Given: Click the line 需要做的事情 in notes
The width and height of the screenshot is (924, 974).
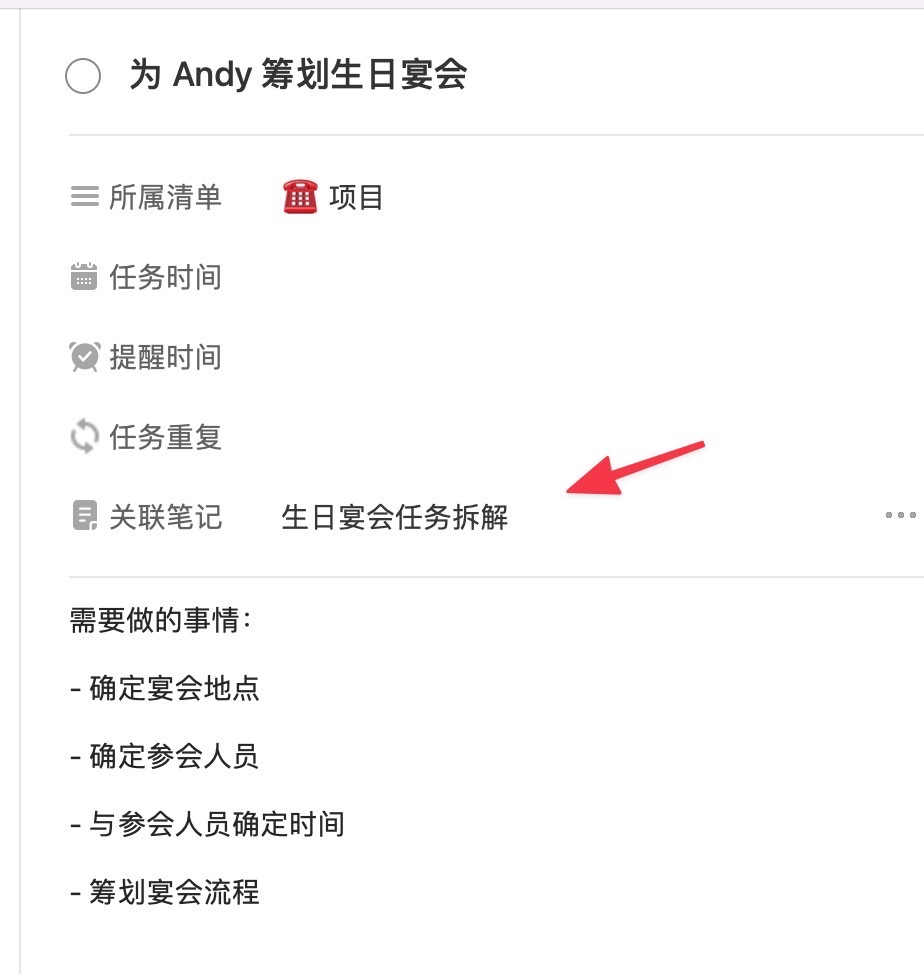Looking at the screenshot, I should tap(160, 620).
